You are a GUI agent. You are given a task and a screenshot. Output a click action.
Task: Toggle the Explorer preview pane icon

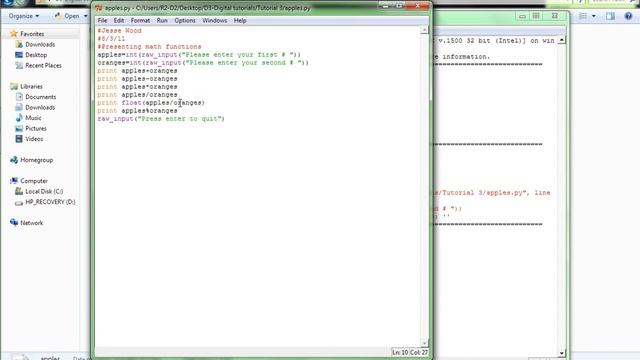click(611, 16)
